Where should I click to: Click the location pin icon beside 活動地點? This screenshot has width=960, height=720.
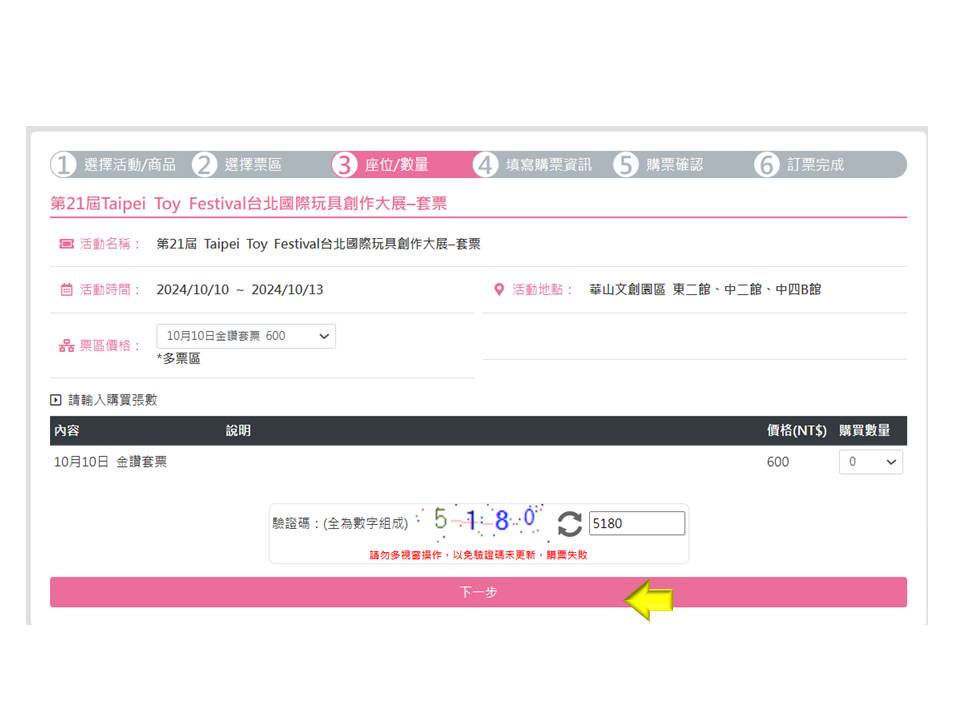pos(499,290)
